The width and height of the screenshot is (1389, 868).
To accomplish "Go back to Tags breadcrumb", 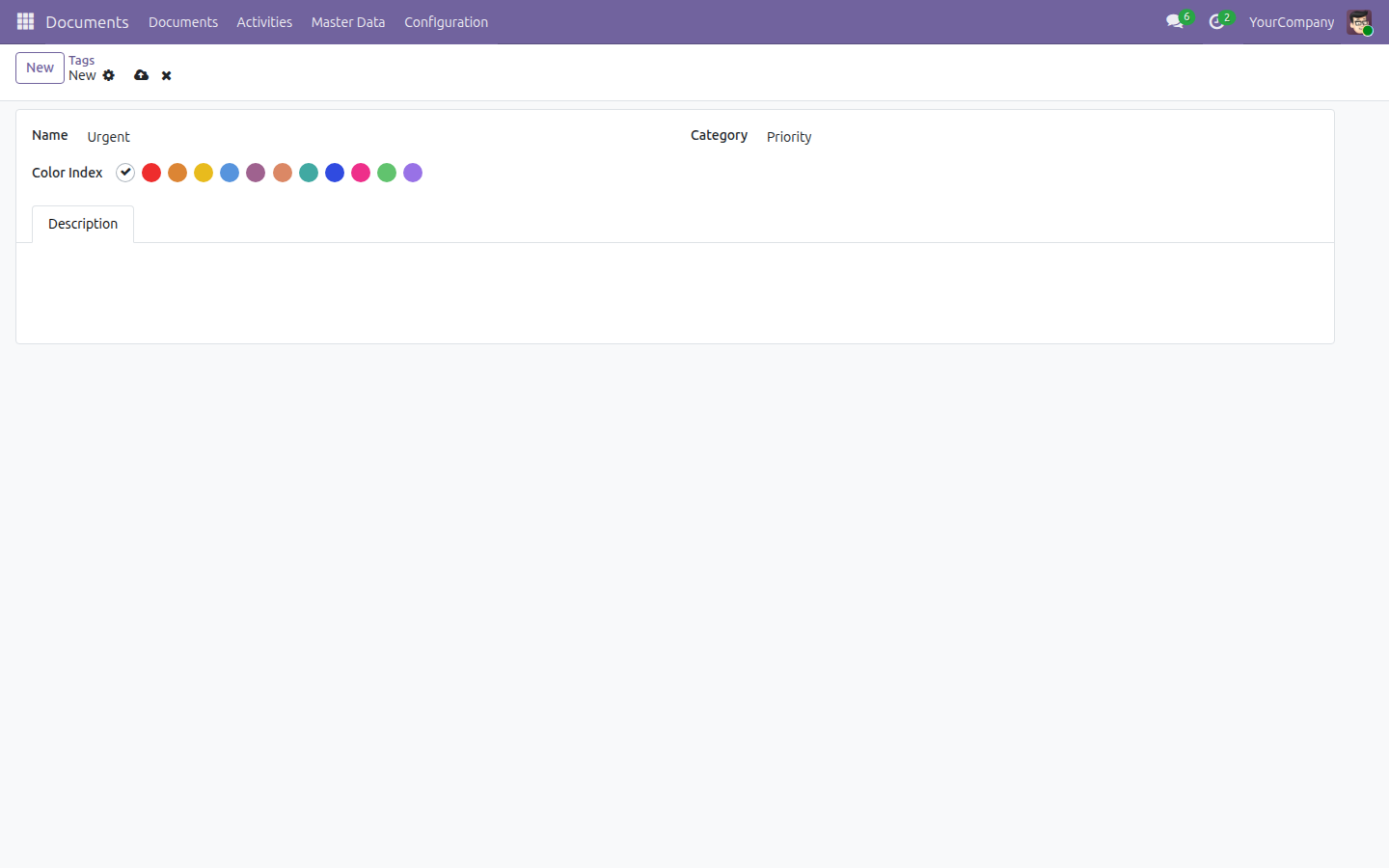I will pos(81,60).
